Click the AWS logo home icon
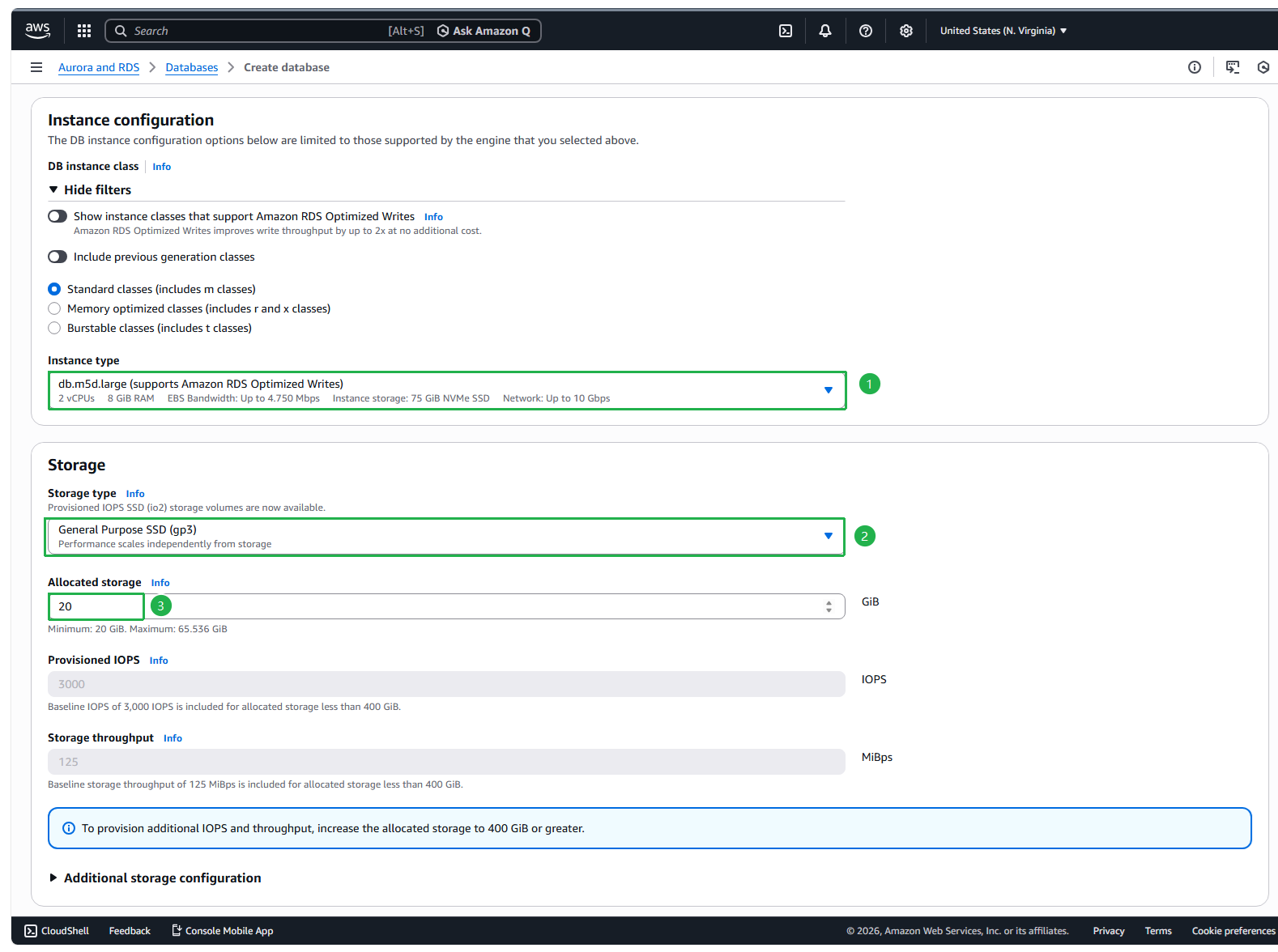 pos(37,30)
